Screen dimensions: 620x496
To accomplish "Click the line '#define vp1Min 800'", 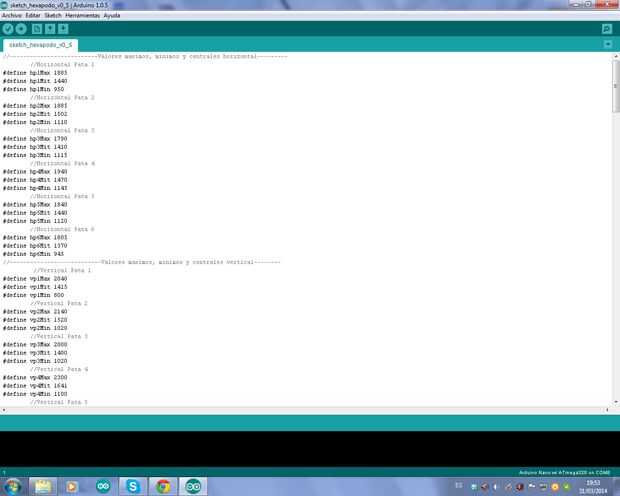I will 33,295.
